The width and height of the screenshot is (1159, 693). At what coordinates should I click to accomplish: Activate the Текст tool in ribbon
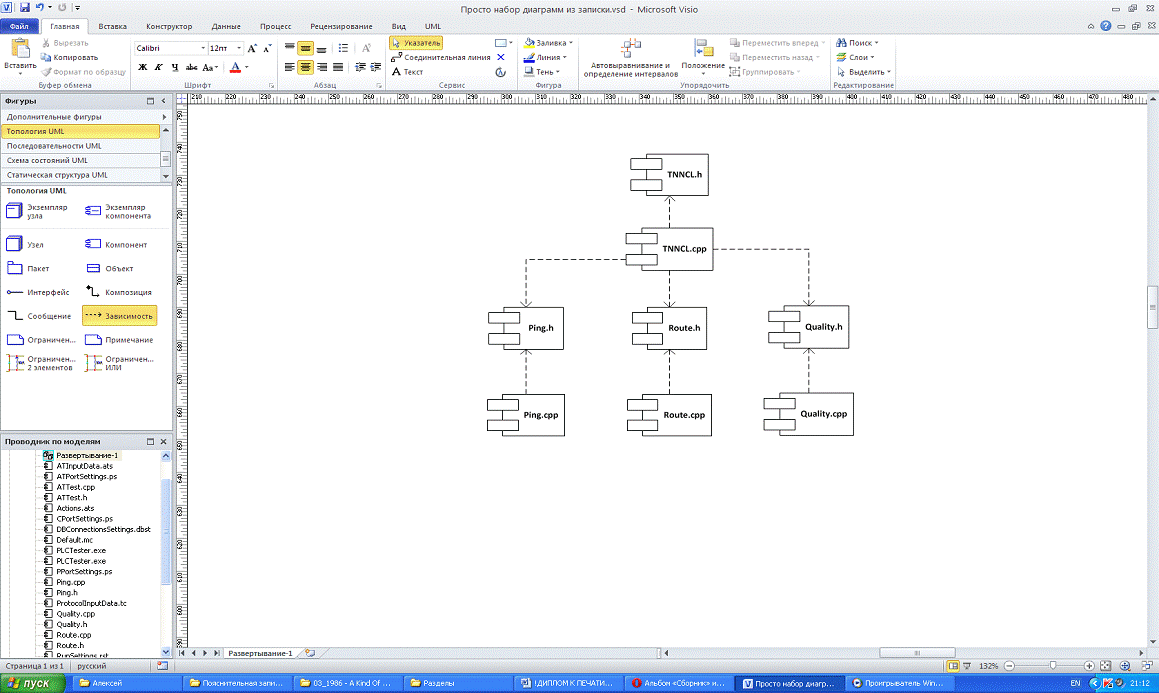click(x=408, y=72)
